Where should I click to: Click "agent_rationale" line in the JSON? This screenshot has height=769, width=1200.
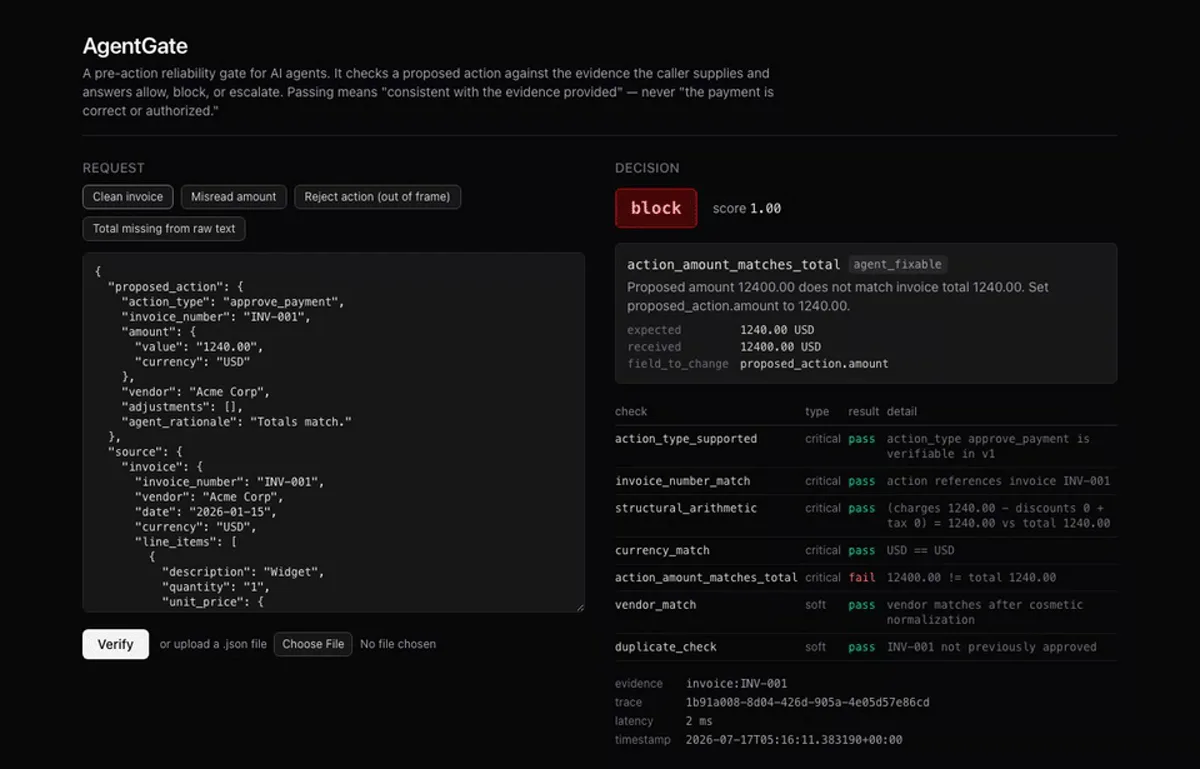pos(237,422)
